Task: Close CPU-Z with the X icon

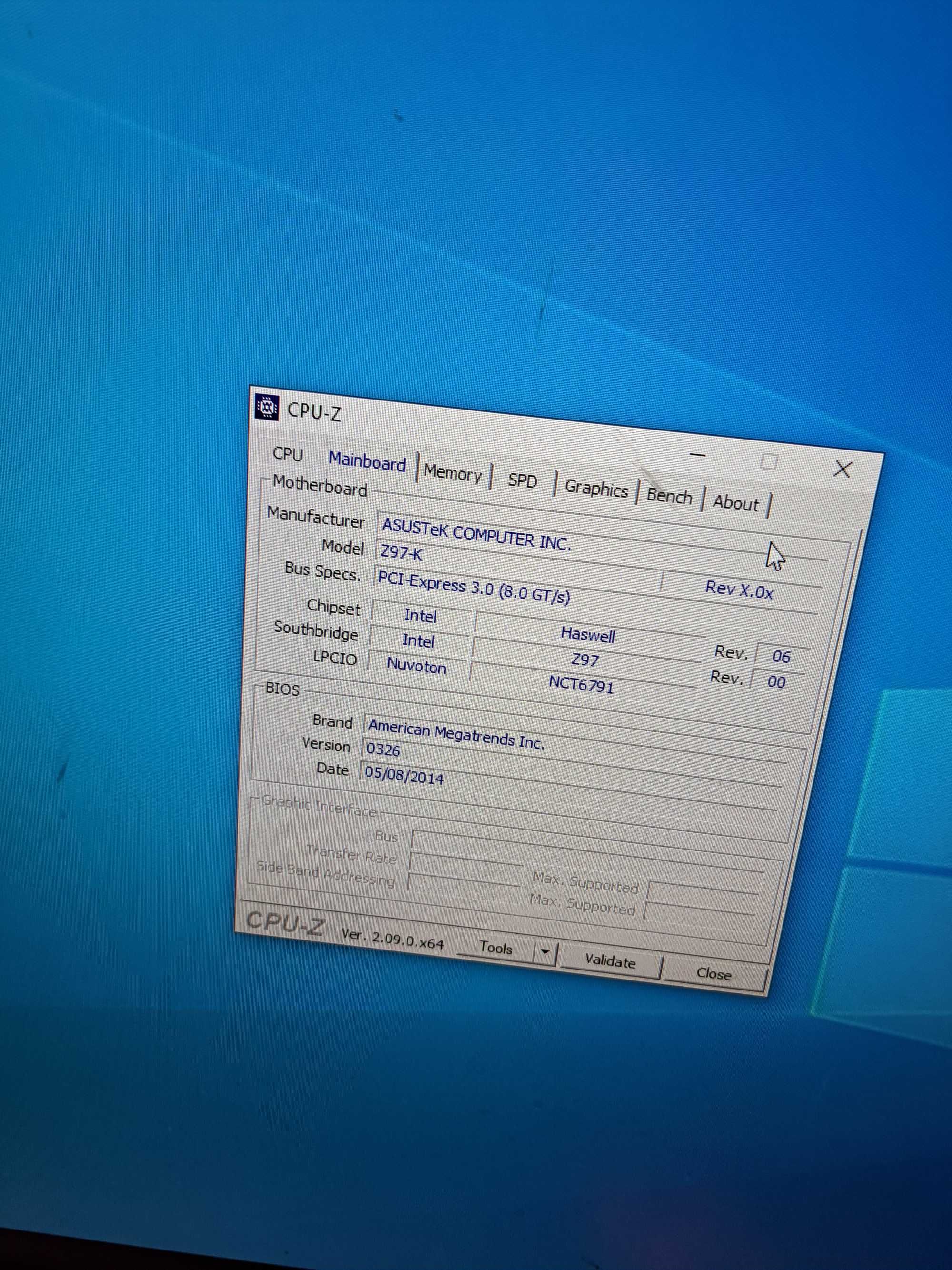Action: [x=842, y=469]
